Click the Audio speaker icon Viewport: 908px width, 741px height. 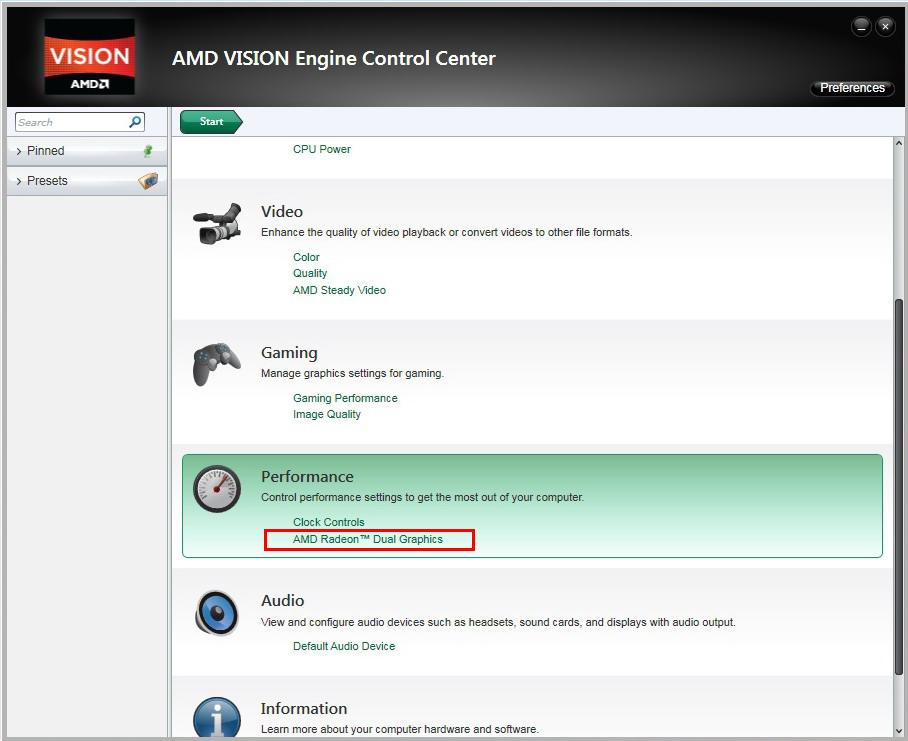click(217, 612)
